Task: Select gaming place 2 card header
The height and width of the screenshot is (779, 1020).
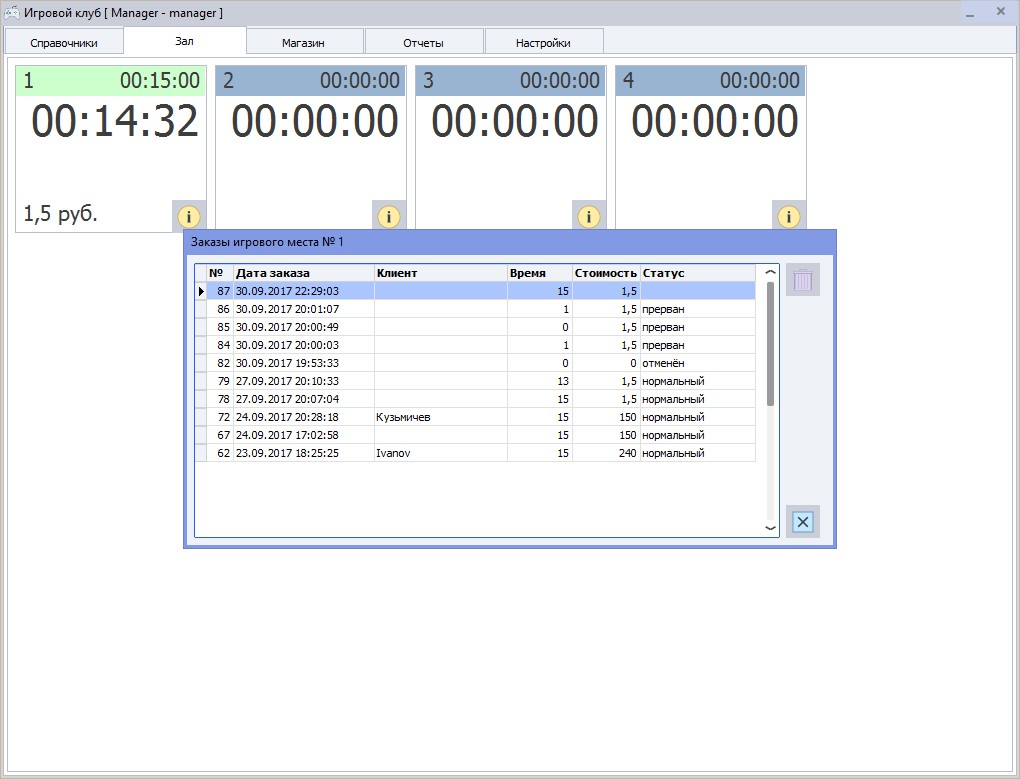Action: click(310, 81)
